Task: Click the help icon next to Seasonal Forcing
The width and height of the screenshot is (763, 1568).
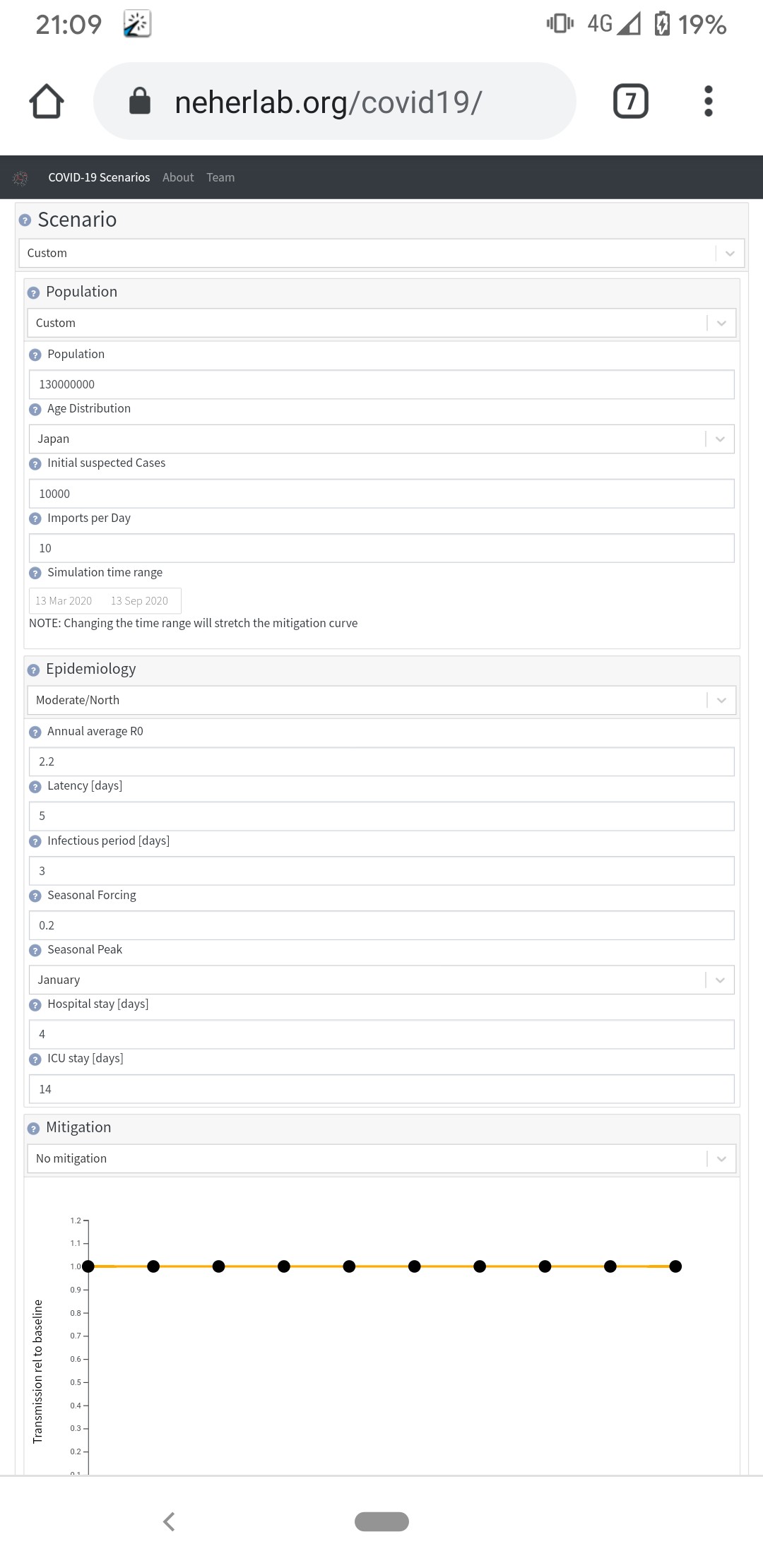Action: pos(35,896)
